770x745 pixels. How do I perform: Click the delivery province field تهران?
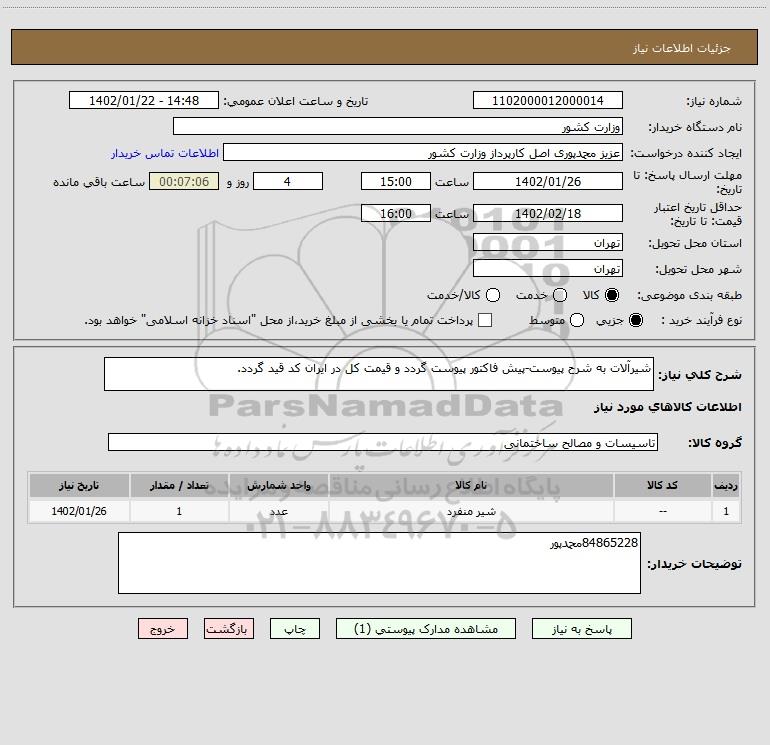pos(548,242)
